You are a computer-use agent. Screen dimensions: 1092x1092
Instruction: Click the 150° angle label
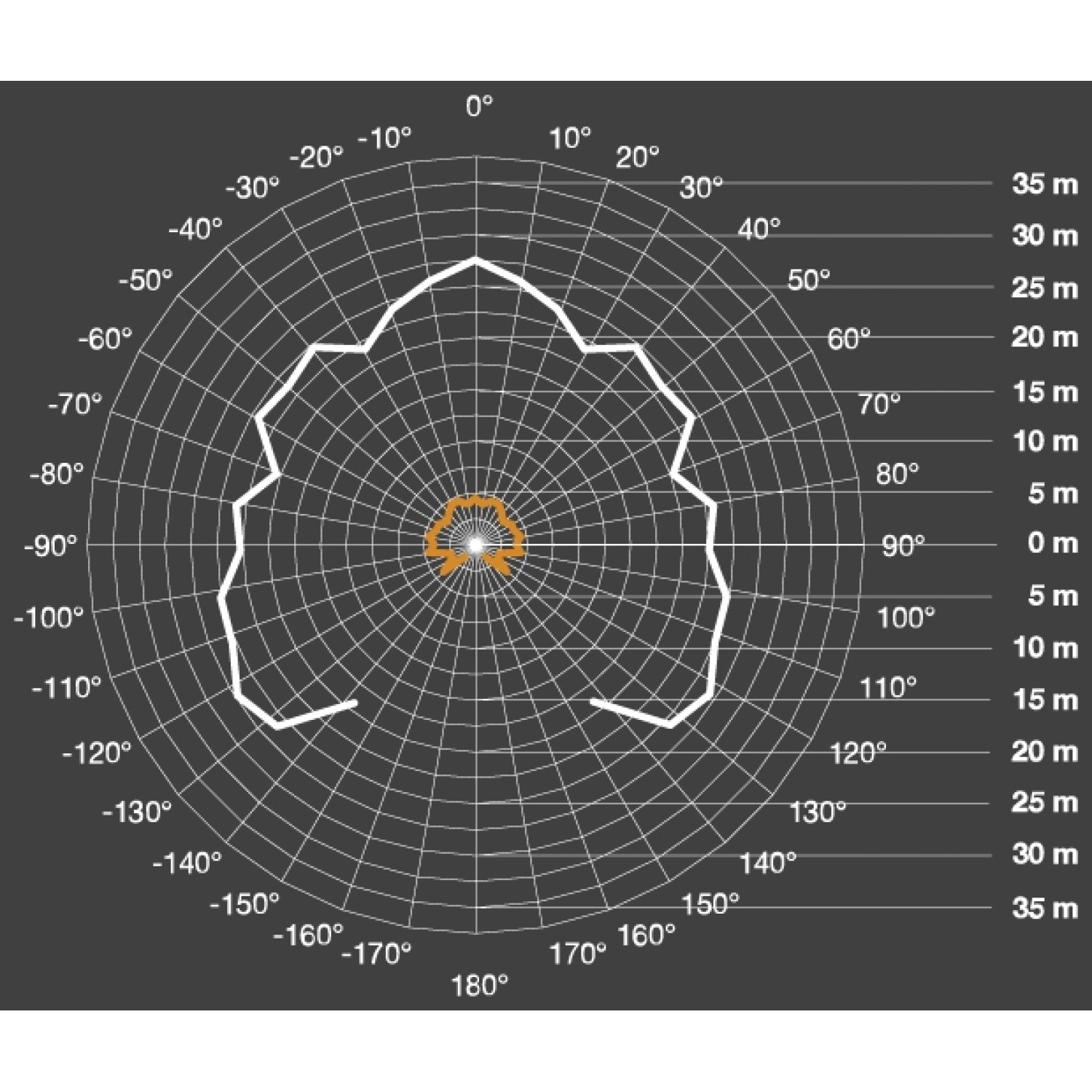coord(710,904)
